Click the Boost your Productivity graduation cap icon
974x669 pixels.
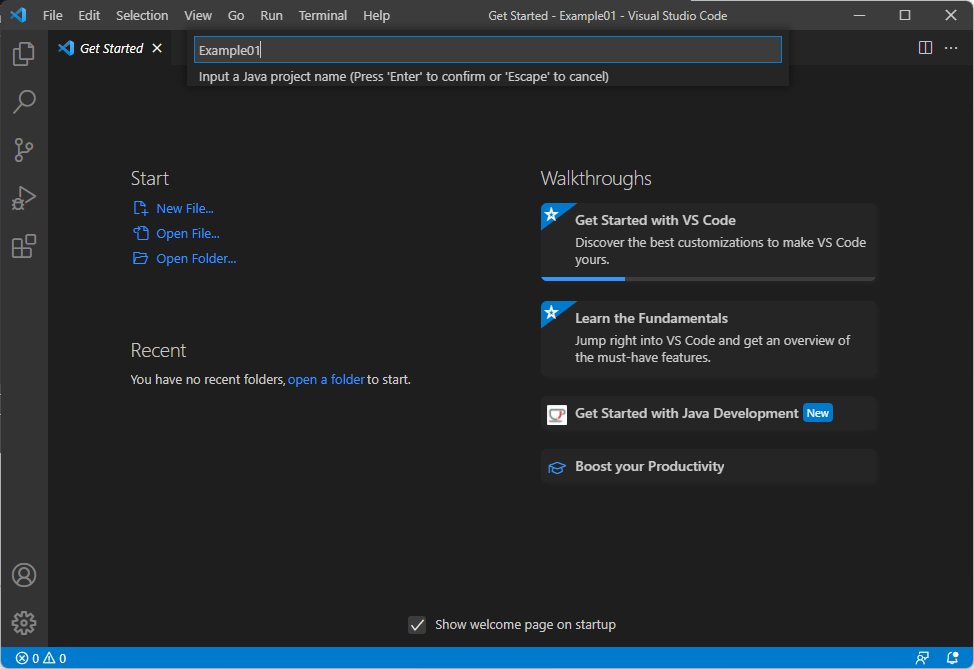pyautogui.click(x=557, y=467)
